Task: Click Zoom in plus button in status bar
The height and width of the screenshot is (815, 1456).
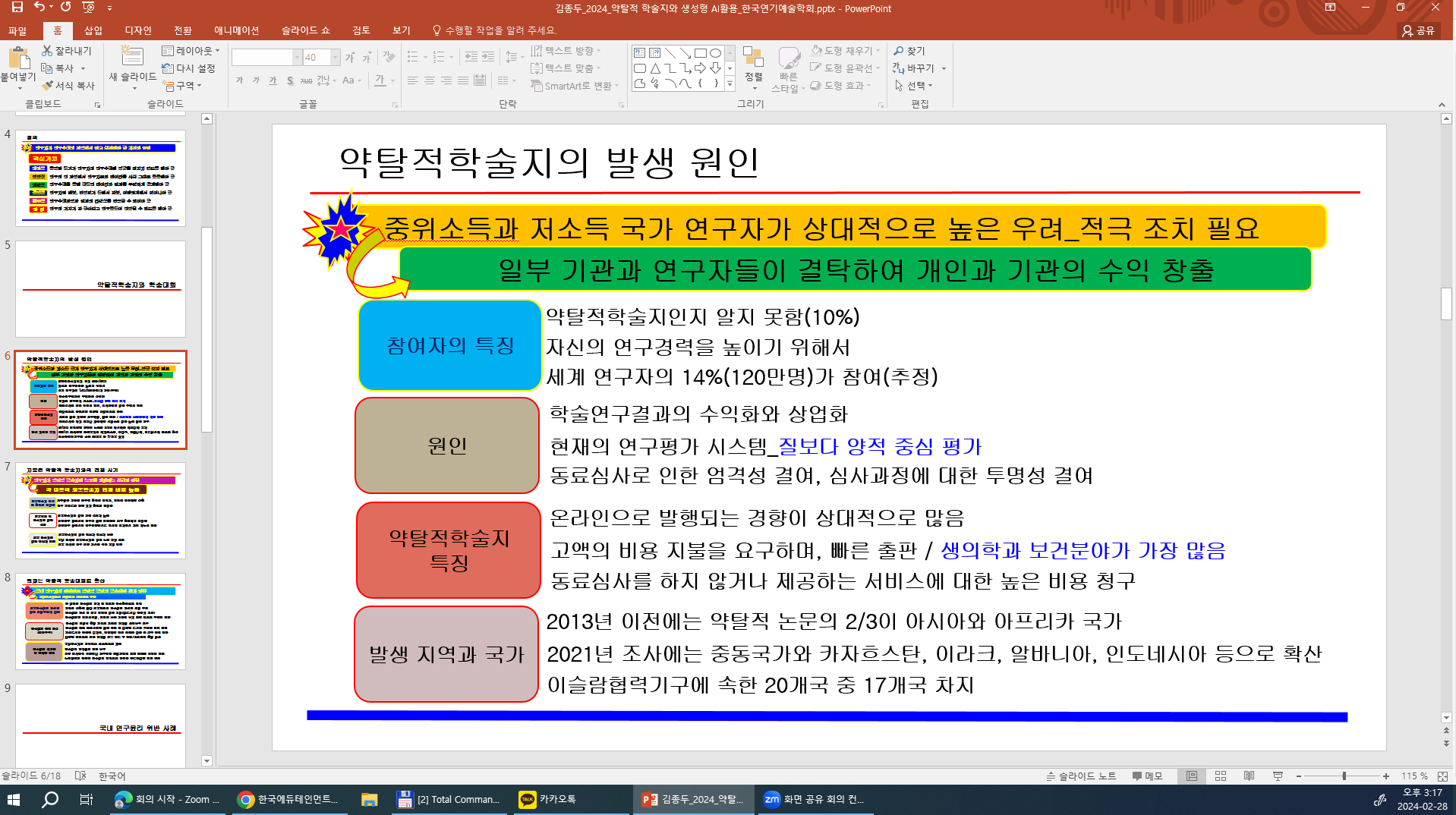Action: pyautogui.click(x=1386, y=776)
